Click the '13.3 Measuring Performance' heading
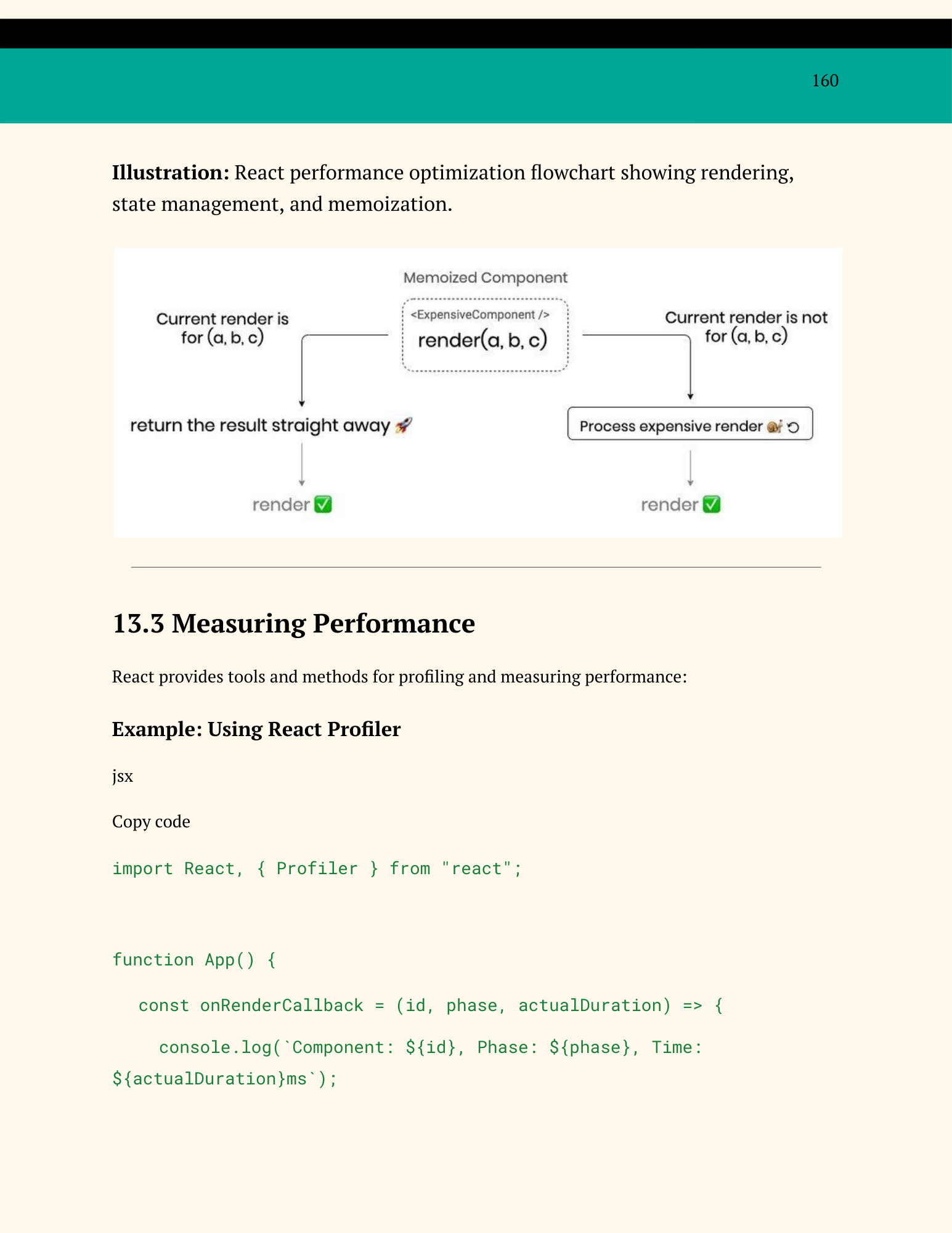 pyautogui.click(x=293, y=624)
